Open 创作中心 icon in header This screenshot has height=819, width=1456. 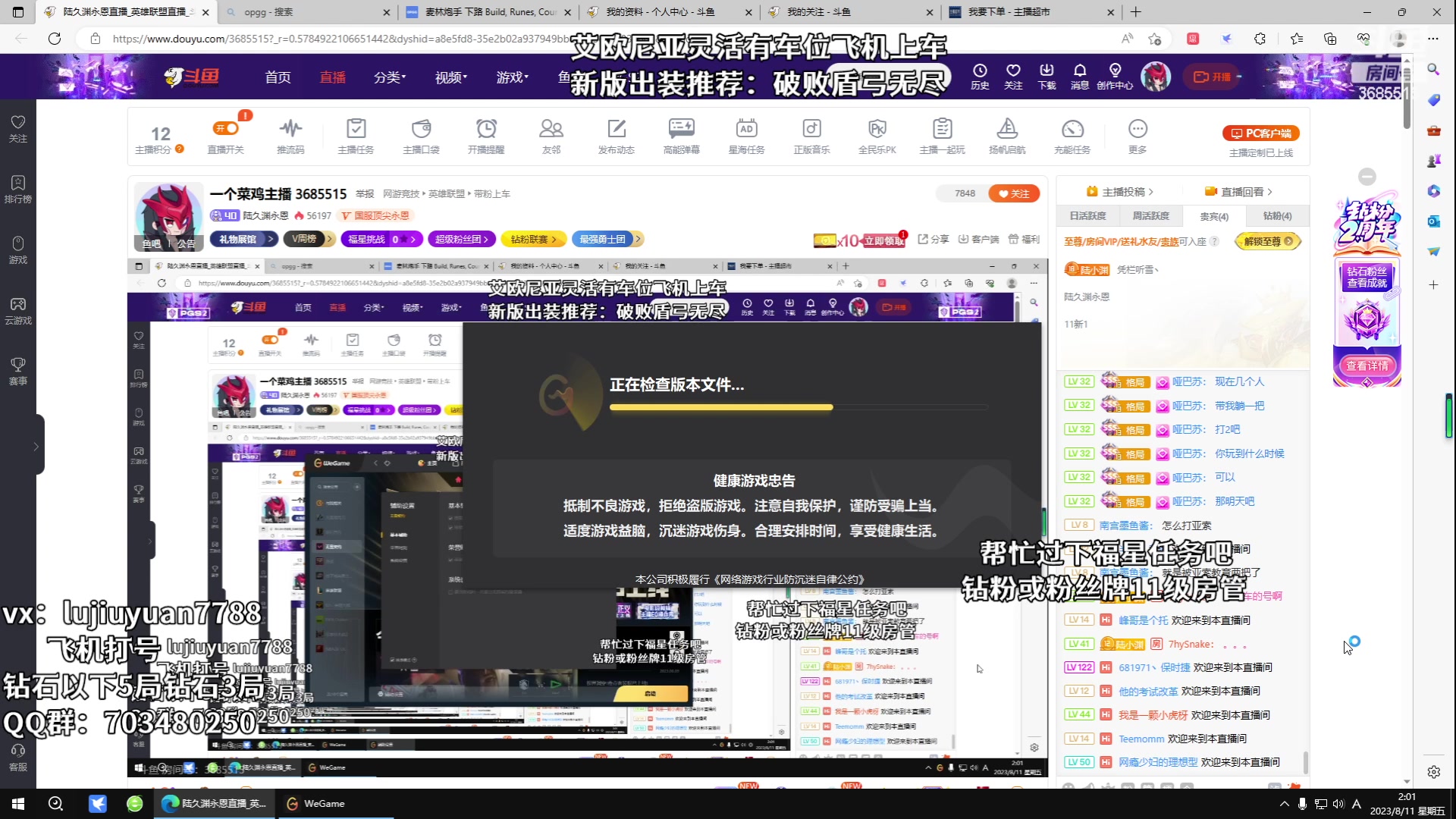pyautogui.click(x=1115, y=76)
